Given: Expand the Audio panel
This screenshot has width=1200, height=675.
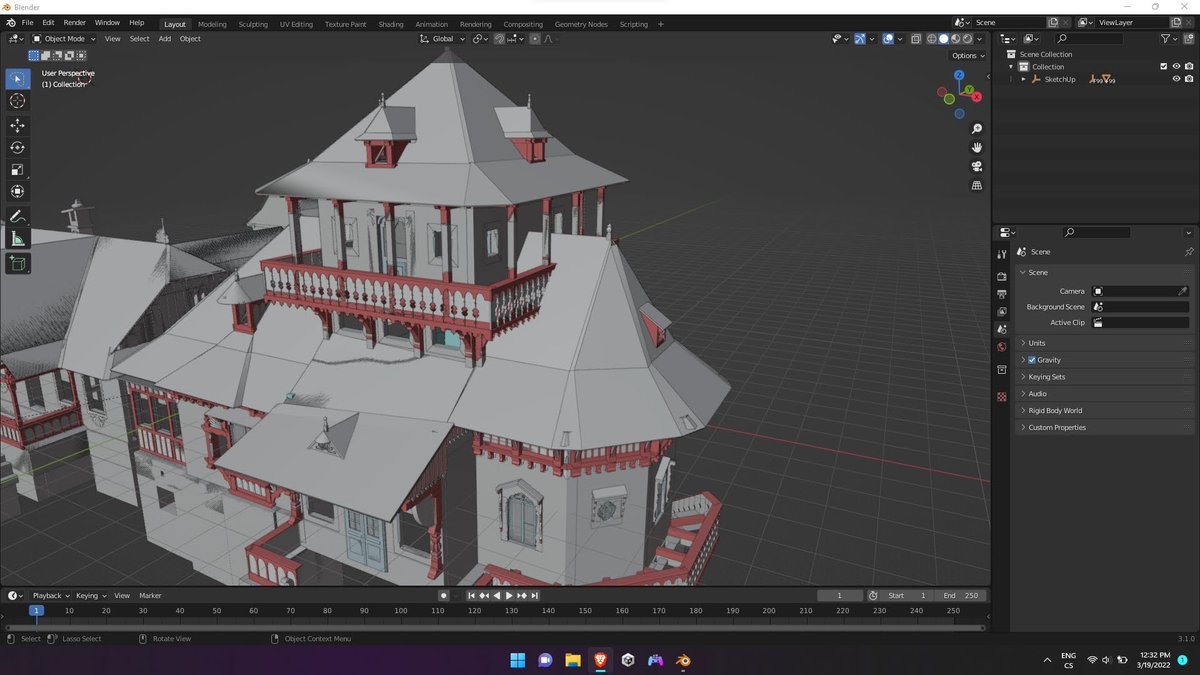Looking at the screenshot, I should click(1106, 394).
